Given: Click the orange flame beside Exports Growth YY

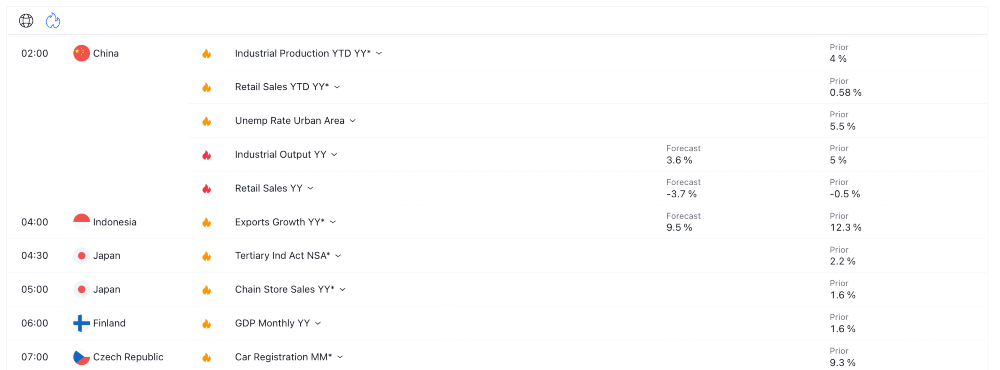Looking at the screenshot, I should 207,223.
